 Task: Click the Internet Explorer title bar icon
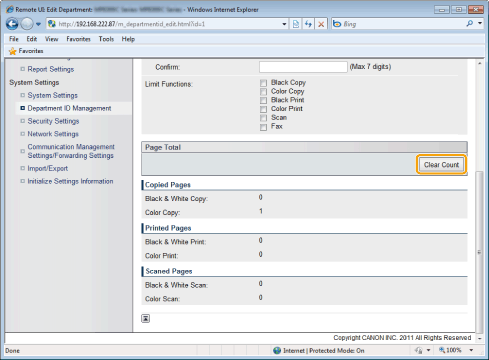coord(10,9)
